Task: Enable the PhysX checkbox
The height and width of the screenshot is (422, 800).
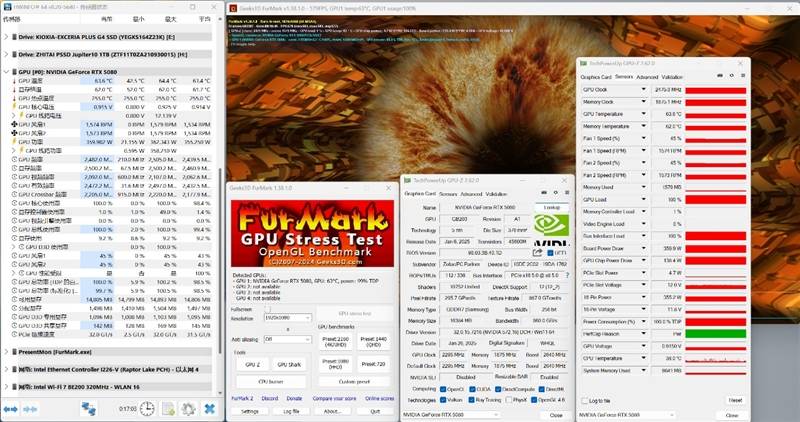Action: click(508, 400)
